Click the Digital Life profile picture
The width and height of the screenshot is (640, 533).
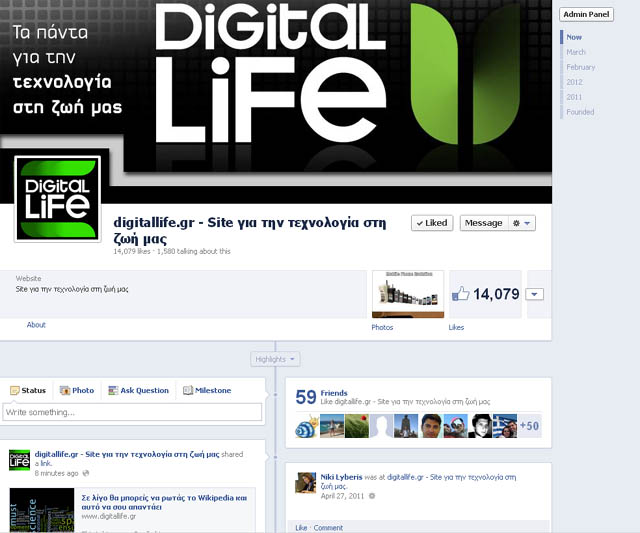tap(58, 199)
